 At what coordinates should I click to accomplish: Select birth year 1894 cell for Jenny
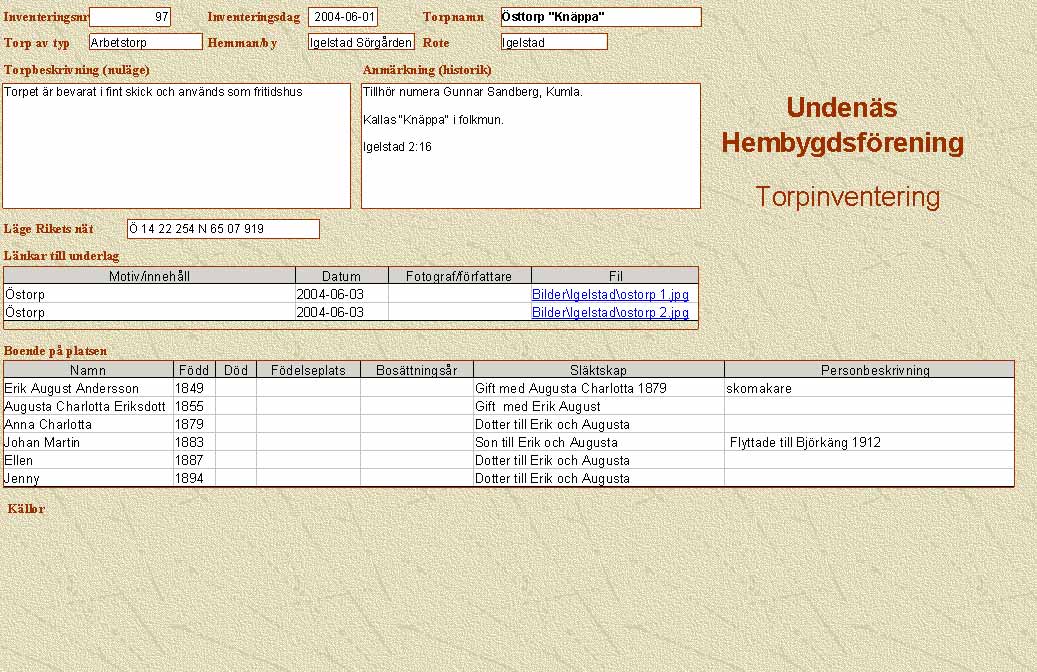click(194, 478)
